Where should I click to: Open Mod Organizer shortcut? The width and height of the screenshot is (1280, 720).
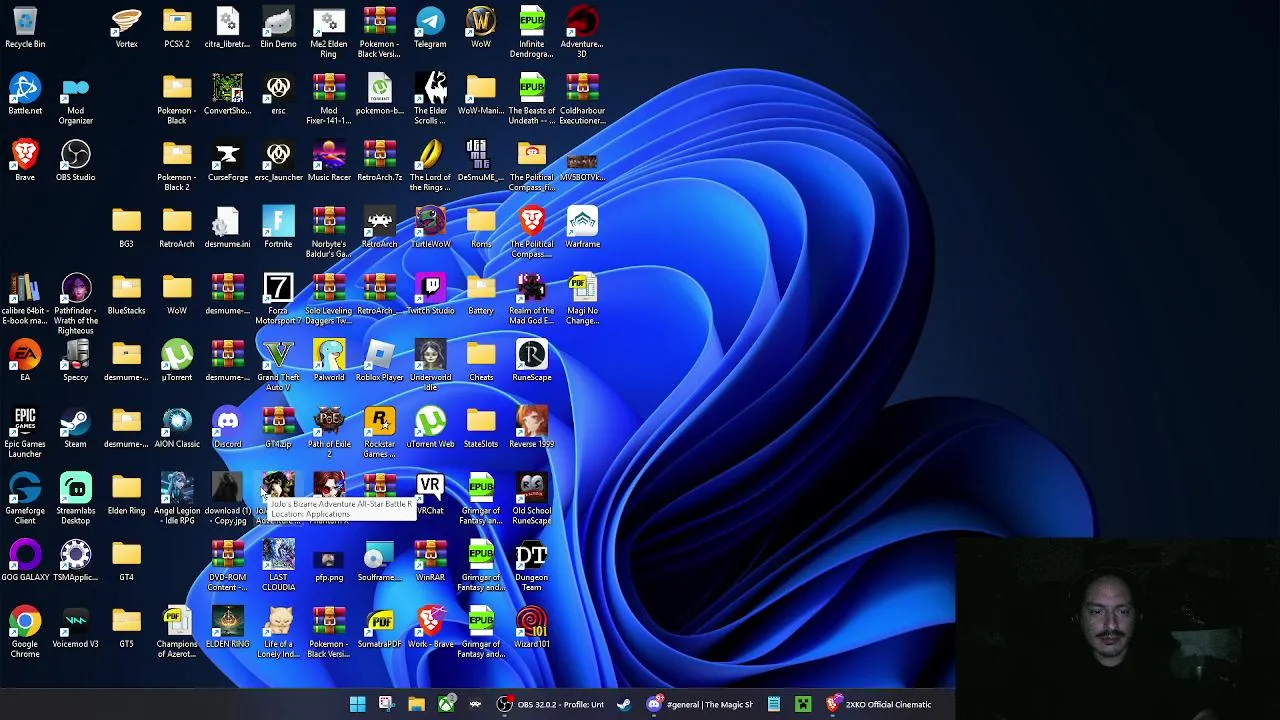(76, 100)
